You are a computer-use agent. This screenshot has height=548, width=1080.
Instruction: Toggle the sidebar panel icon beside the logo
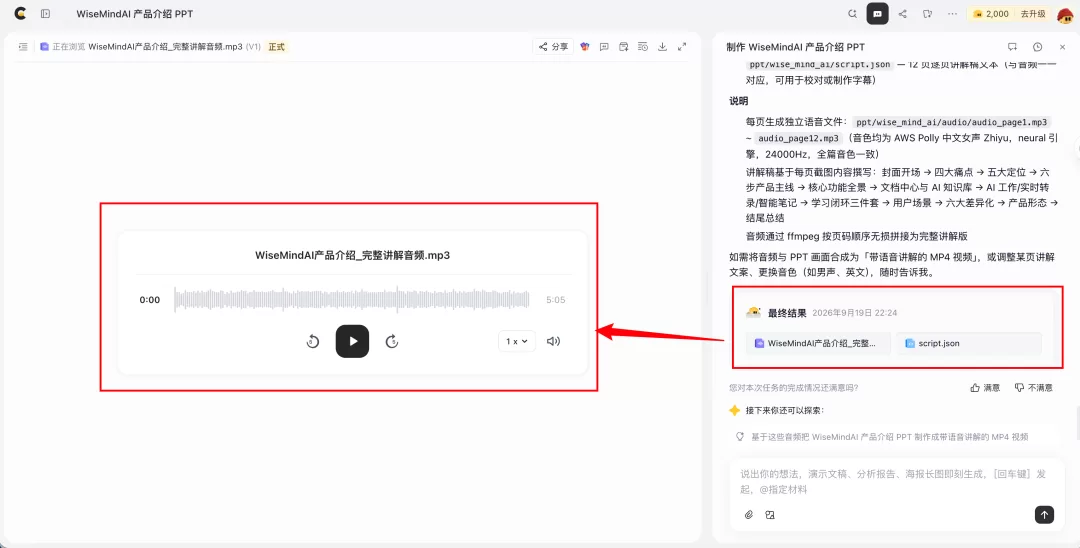pos(45,14)
